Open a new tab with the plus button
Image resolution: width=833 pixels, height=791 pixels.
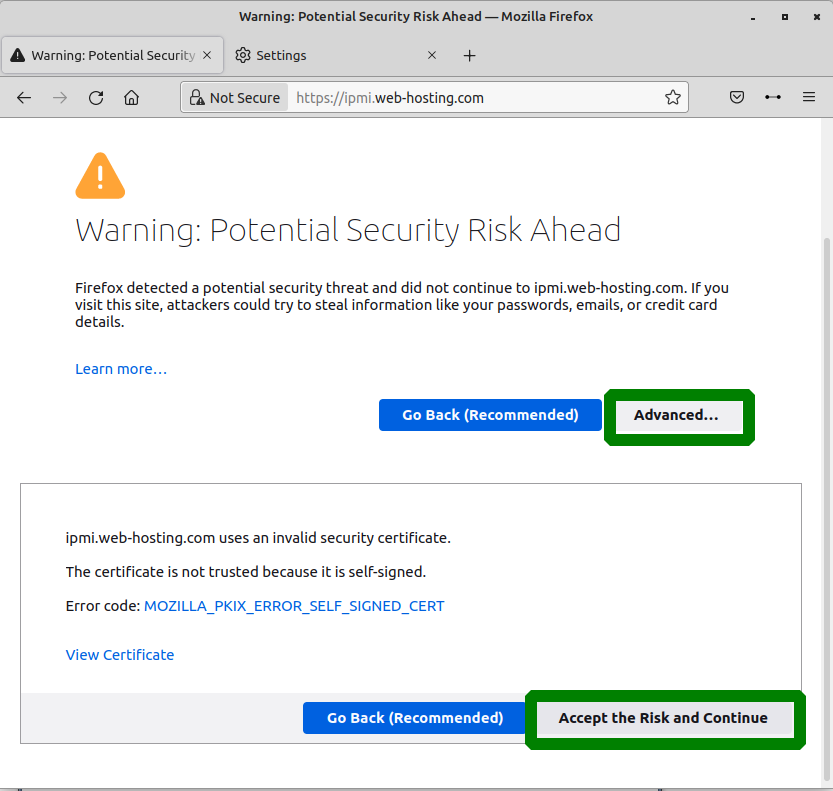click(470, 55)
